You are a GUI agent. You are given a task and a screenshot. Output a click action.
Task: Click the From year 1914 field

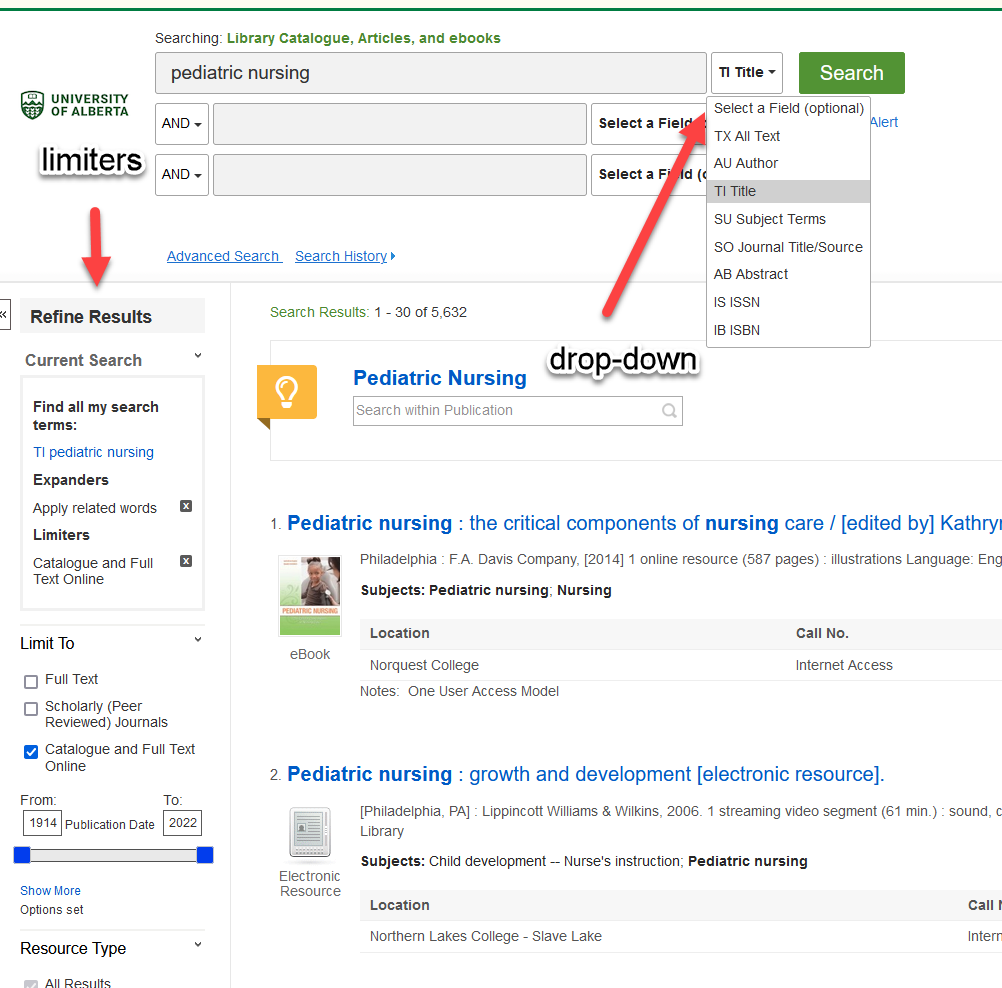43,823
